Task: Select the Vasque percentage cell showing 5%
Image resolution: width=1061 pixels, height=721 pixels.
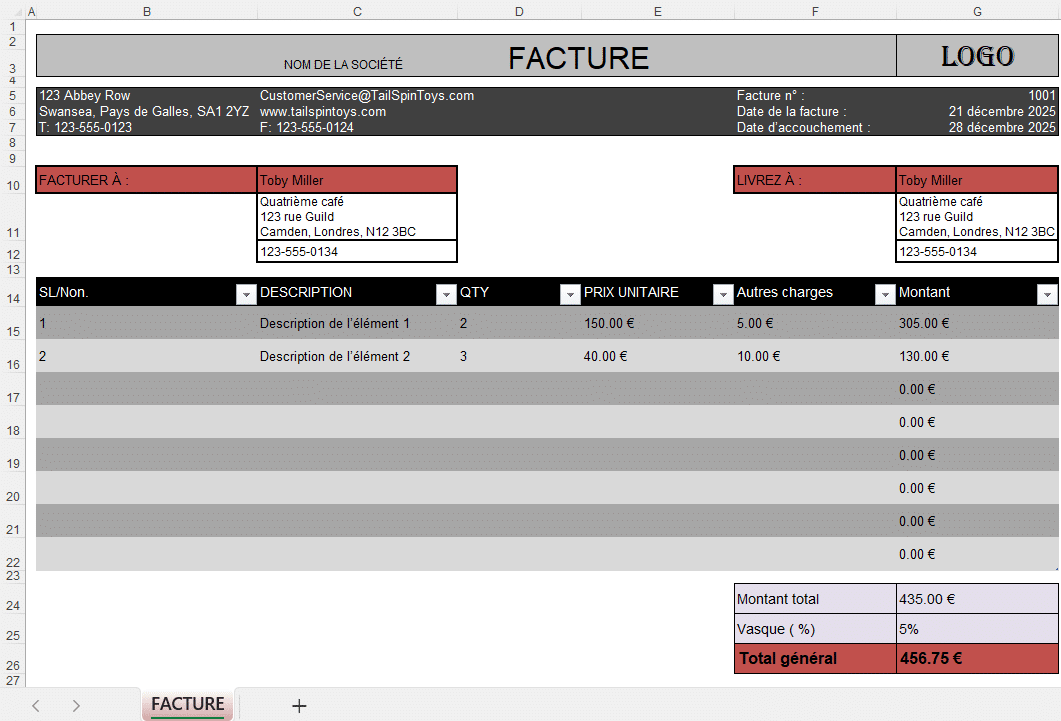Action: (x=977, y=628)
